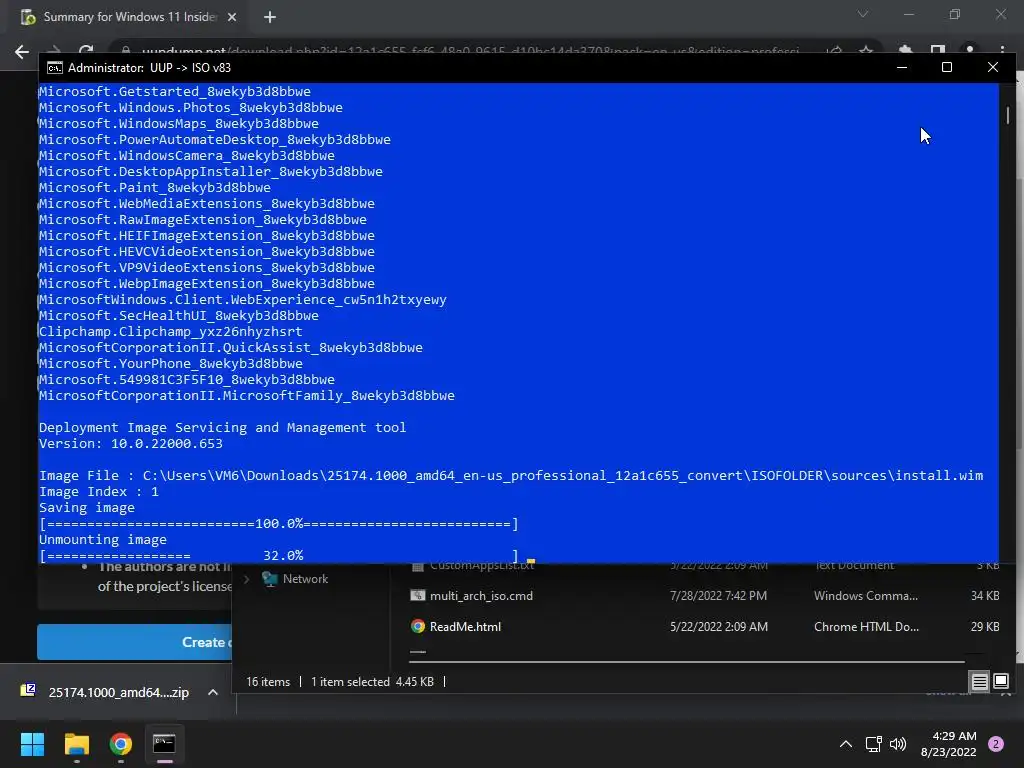Viewport: 1024px width, 768px height.
Task: Click the volume speaker tray icon
Action: [898, 744]
